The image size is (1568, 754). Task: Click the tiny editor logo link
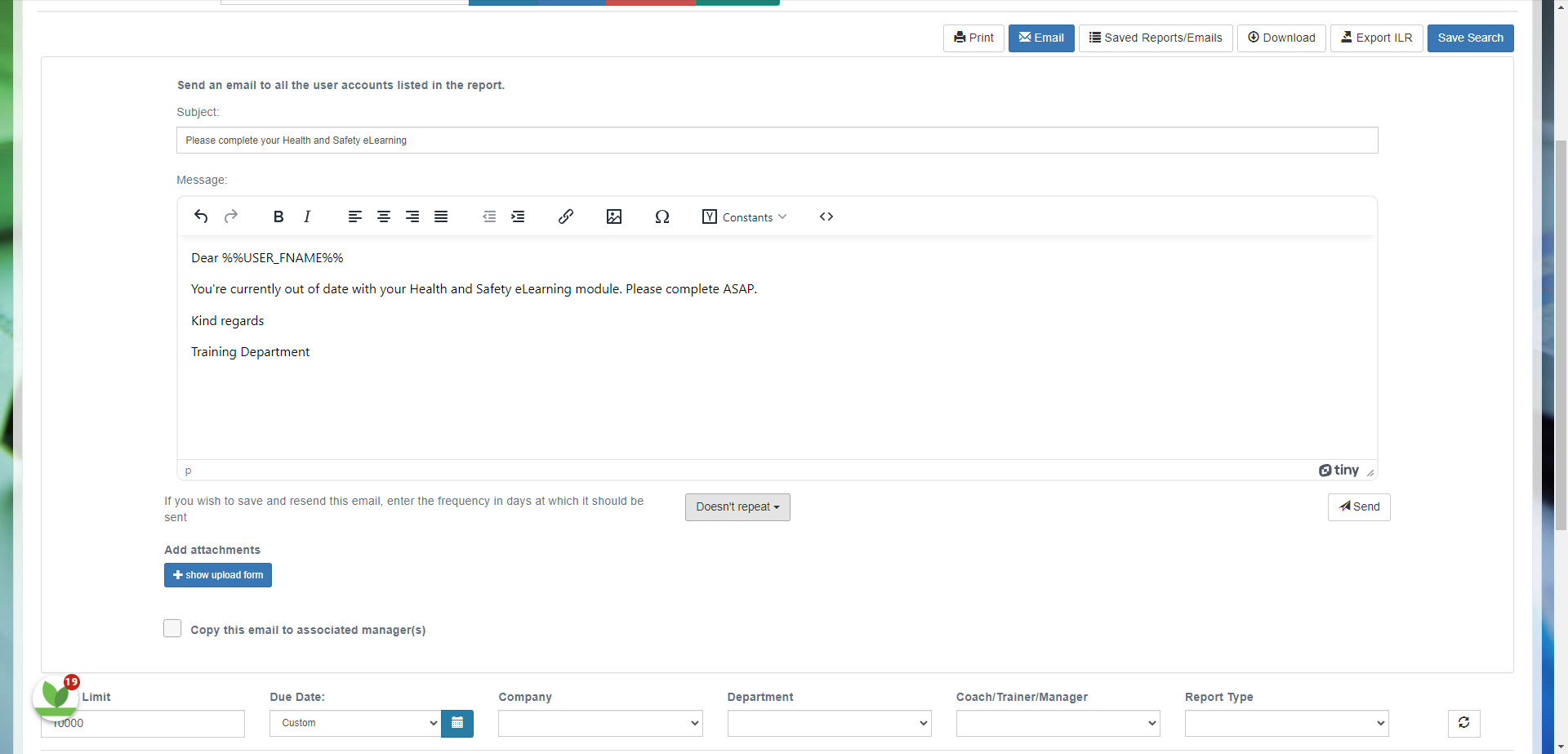[1339, 471]
